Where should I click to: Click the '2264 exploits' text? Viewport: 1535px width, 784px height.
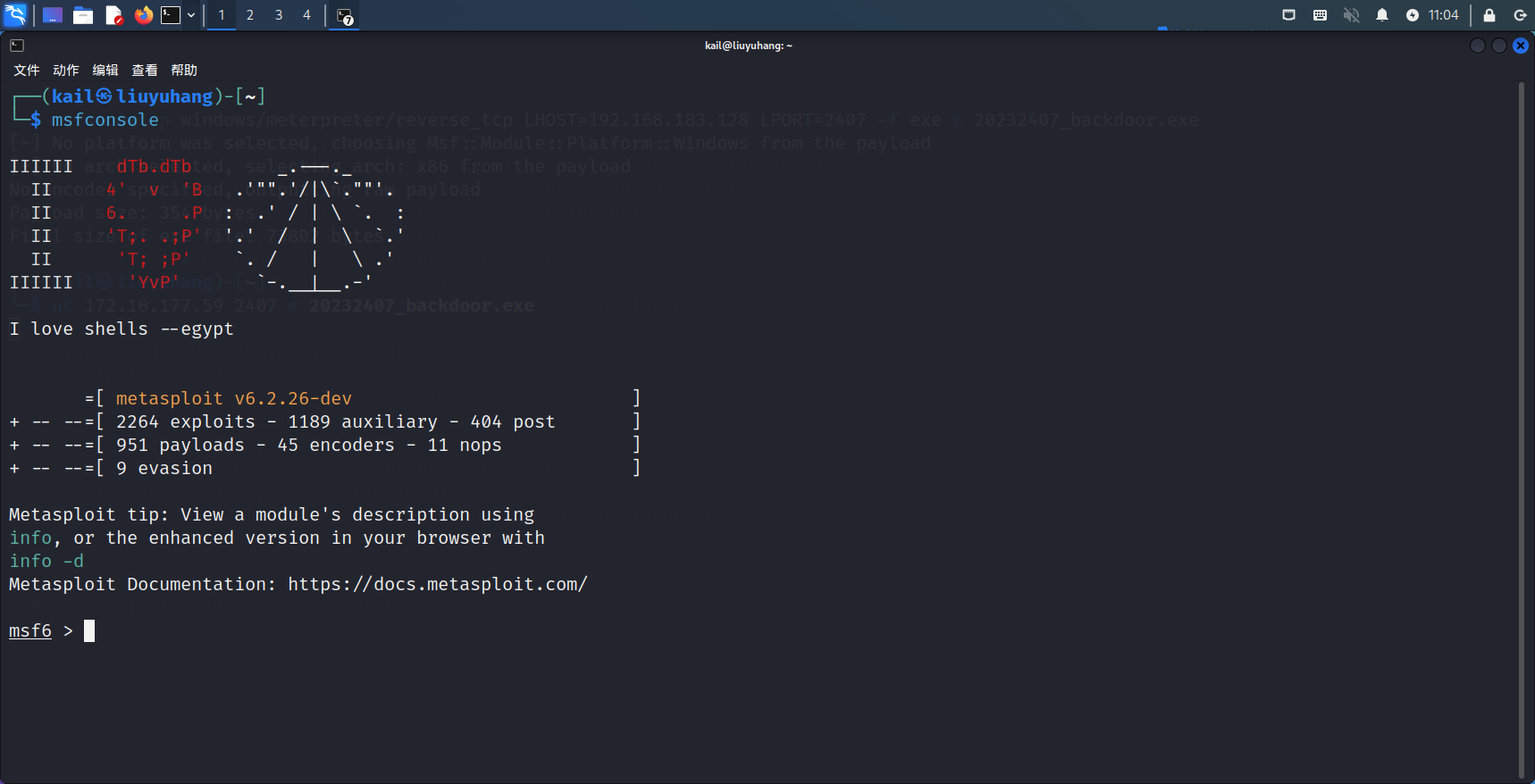click(x=186, y=421)
